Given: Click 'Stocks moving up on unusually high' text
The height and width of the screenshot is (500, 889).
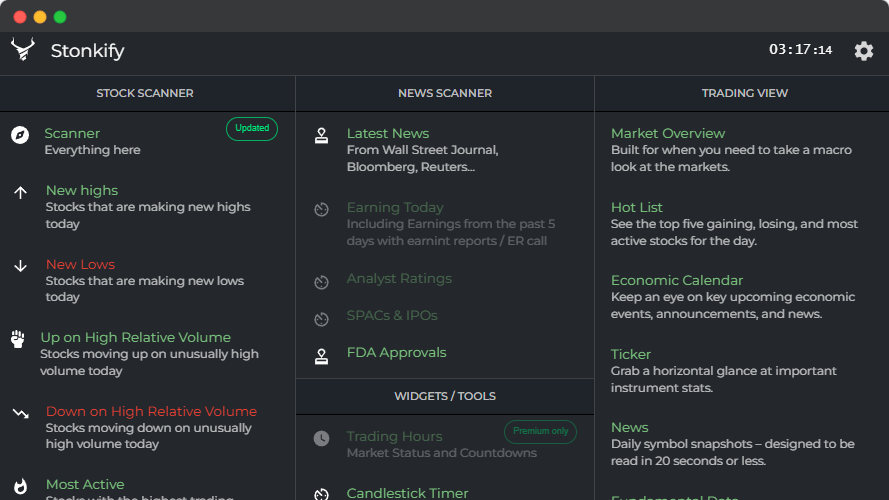Looking at the screenshot, I should click(x=149, y=362).
